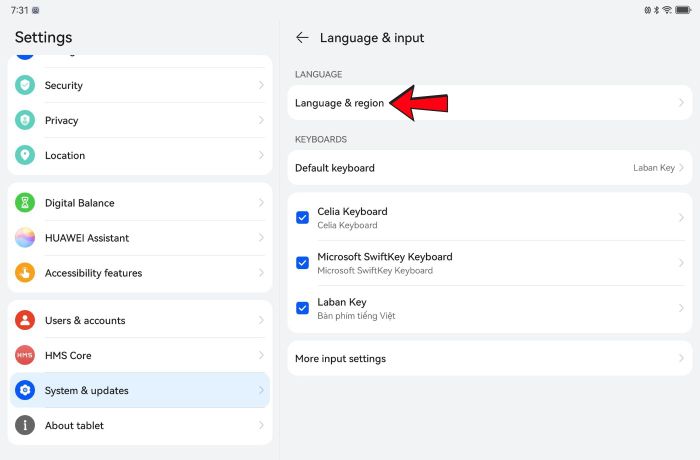Tap the HUAWEI Assistant icon
Image resolution: width=700 pixels, height=460 pixels.
tap(25, 238)
